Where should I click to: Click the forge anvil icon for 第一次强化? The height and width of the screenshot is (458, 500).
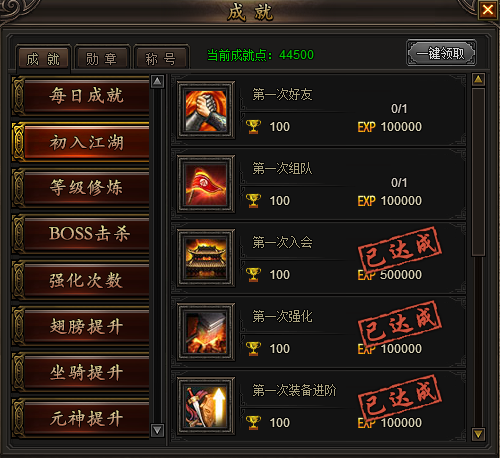[206, 332]
